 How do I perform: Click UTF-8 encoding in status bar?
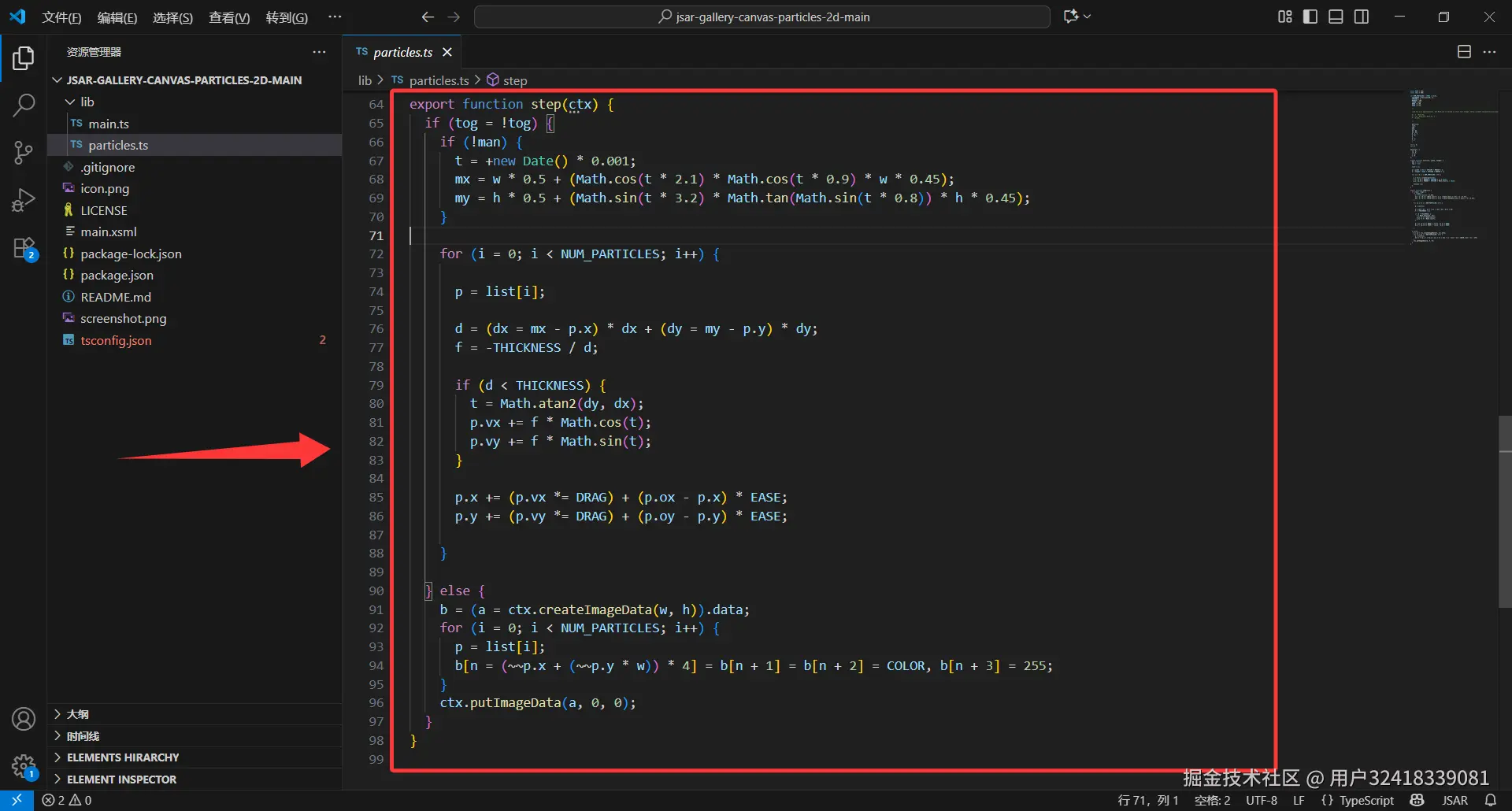1262,800
